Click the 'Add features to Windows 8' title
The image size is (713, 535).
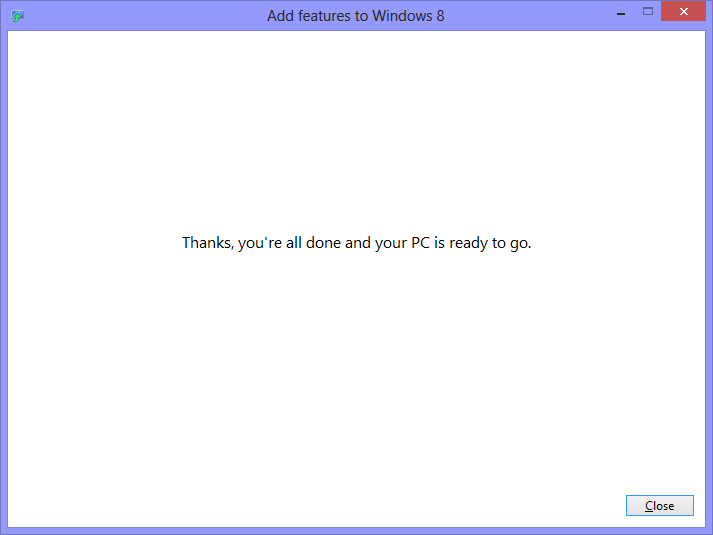coord(356,16)
